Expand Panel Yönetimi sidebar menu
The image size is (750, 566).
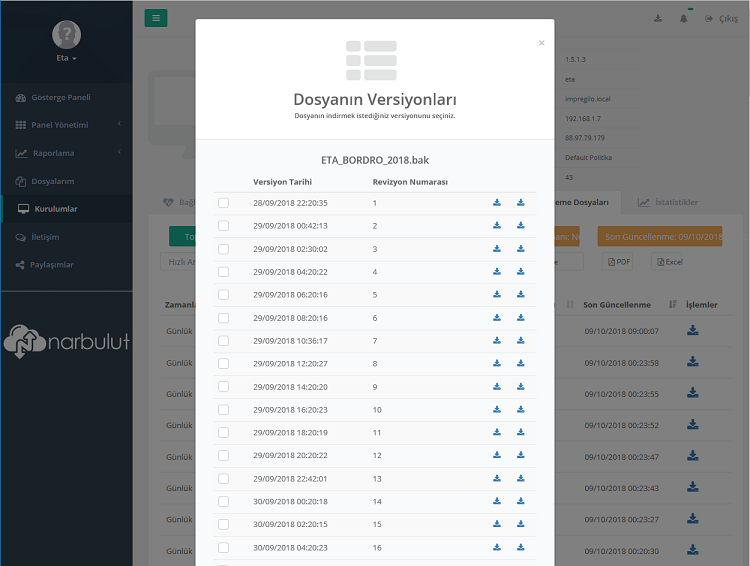tap(66, 125)
